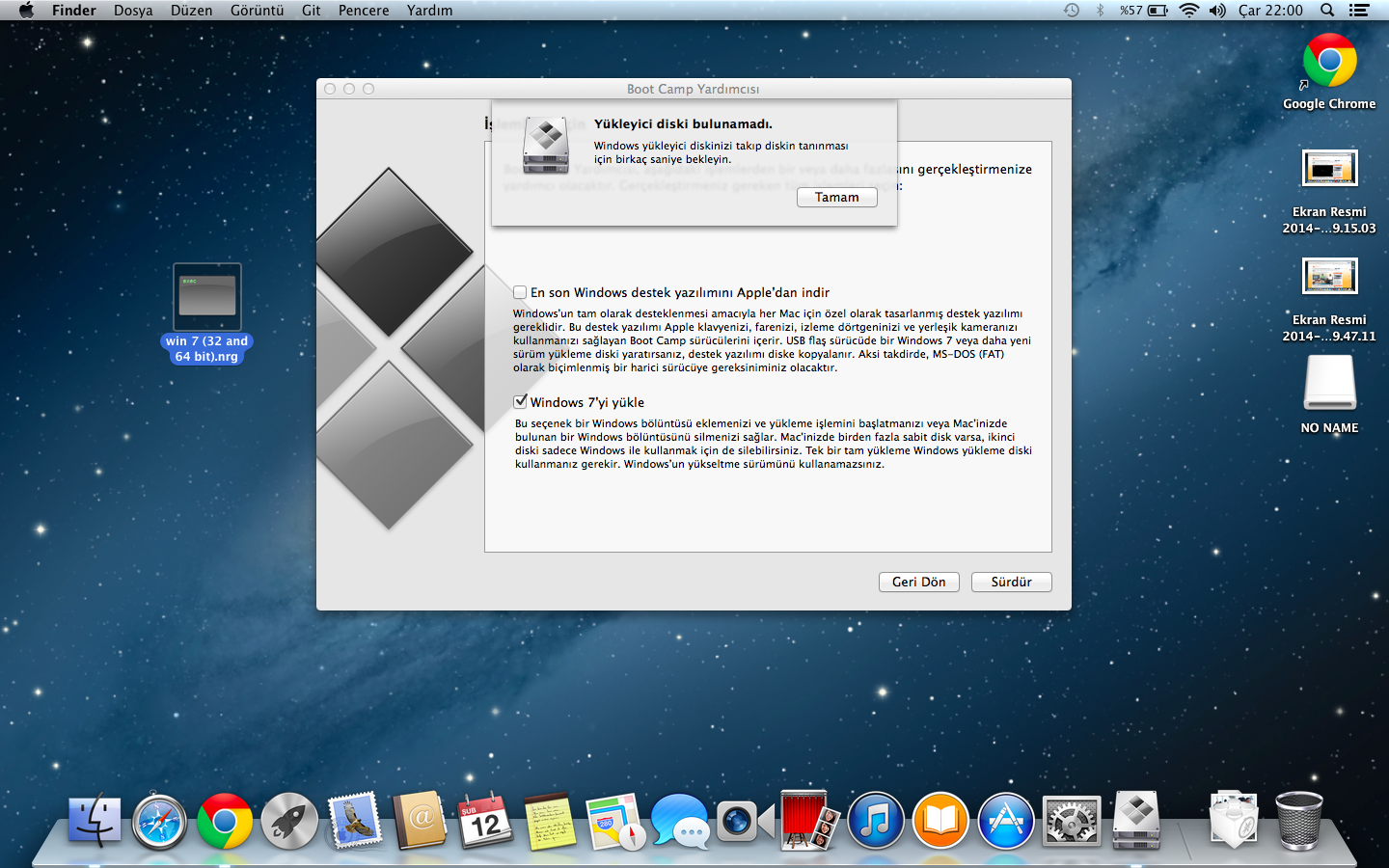
Task: Click Wi-Fi status icon
Action: click(x=1189, y=11)
